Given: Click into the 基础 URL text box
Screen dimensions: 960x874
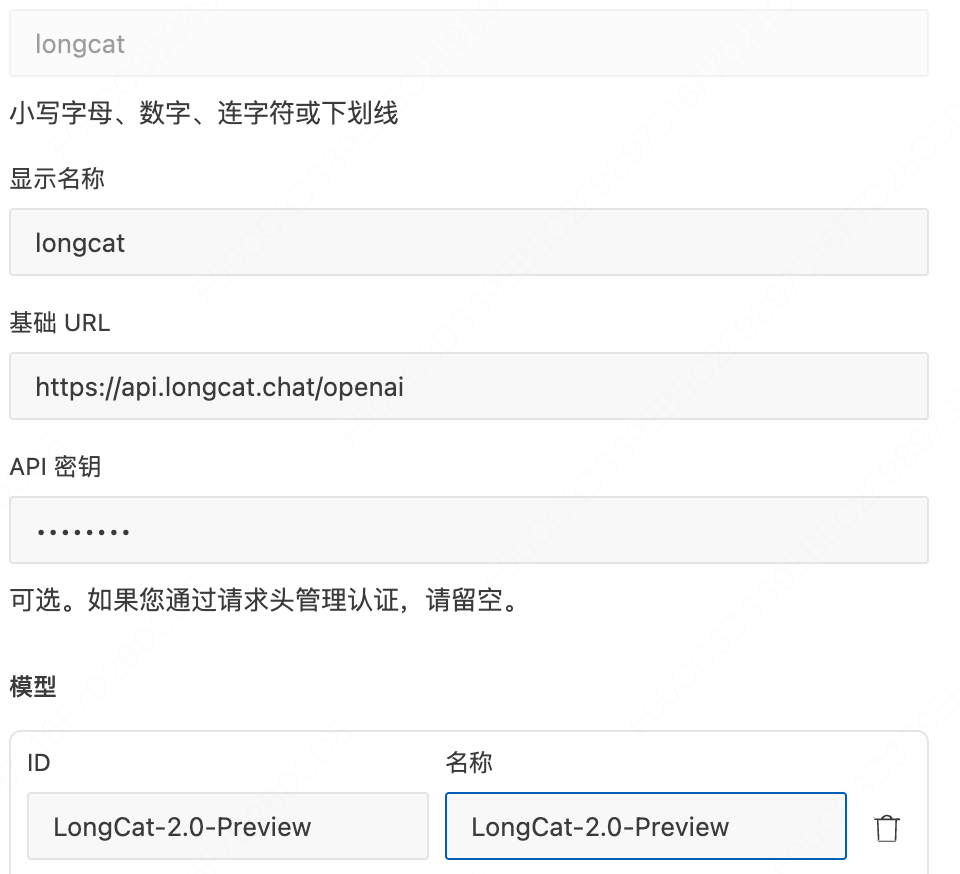Looking at the screenshot, I should pos(600,386).
